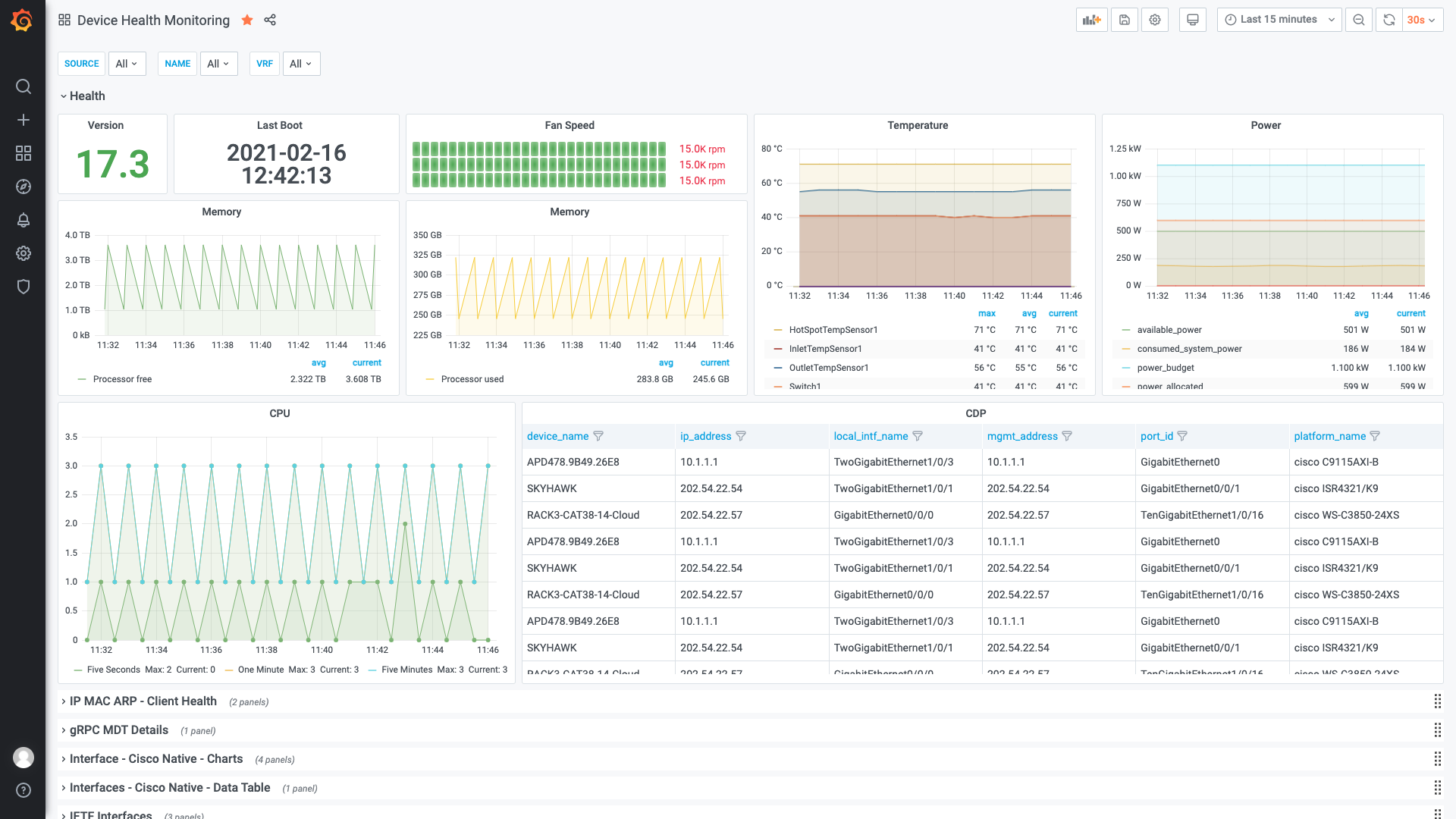Share dashboard using the share icon
This screenshot has height=819, width=1456.
tap(270, 20)
